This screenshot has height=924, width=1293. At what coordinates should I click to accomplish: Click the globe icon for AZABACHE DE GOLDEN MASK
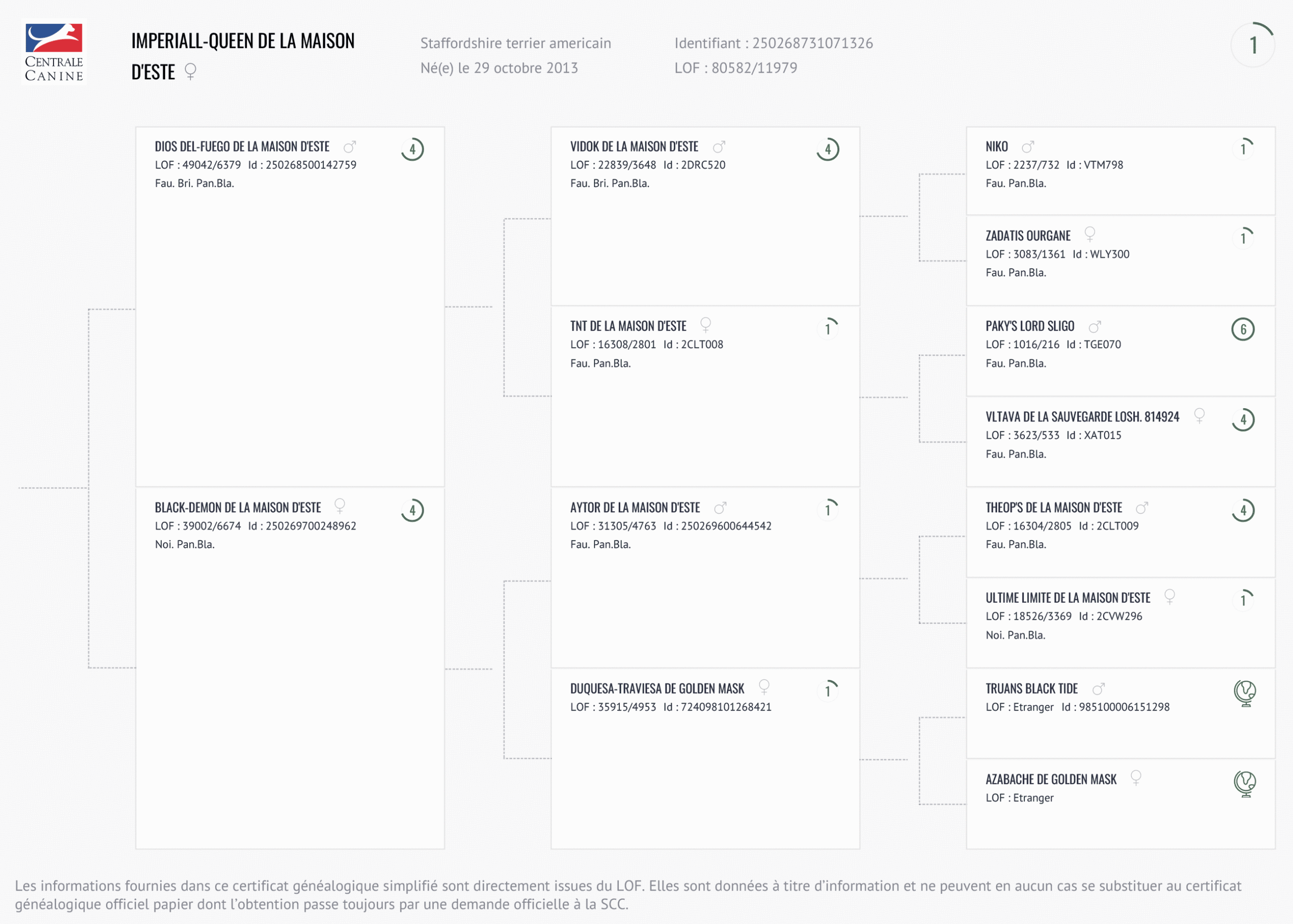(1245, 784)
